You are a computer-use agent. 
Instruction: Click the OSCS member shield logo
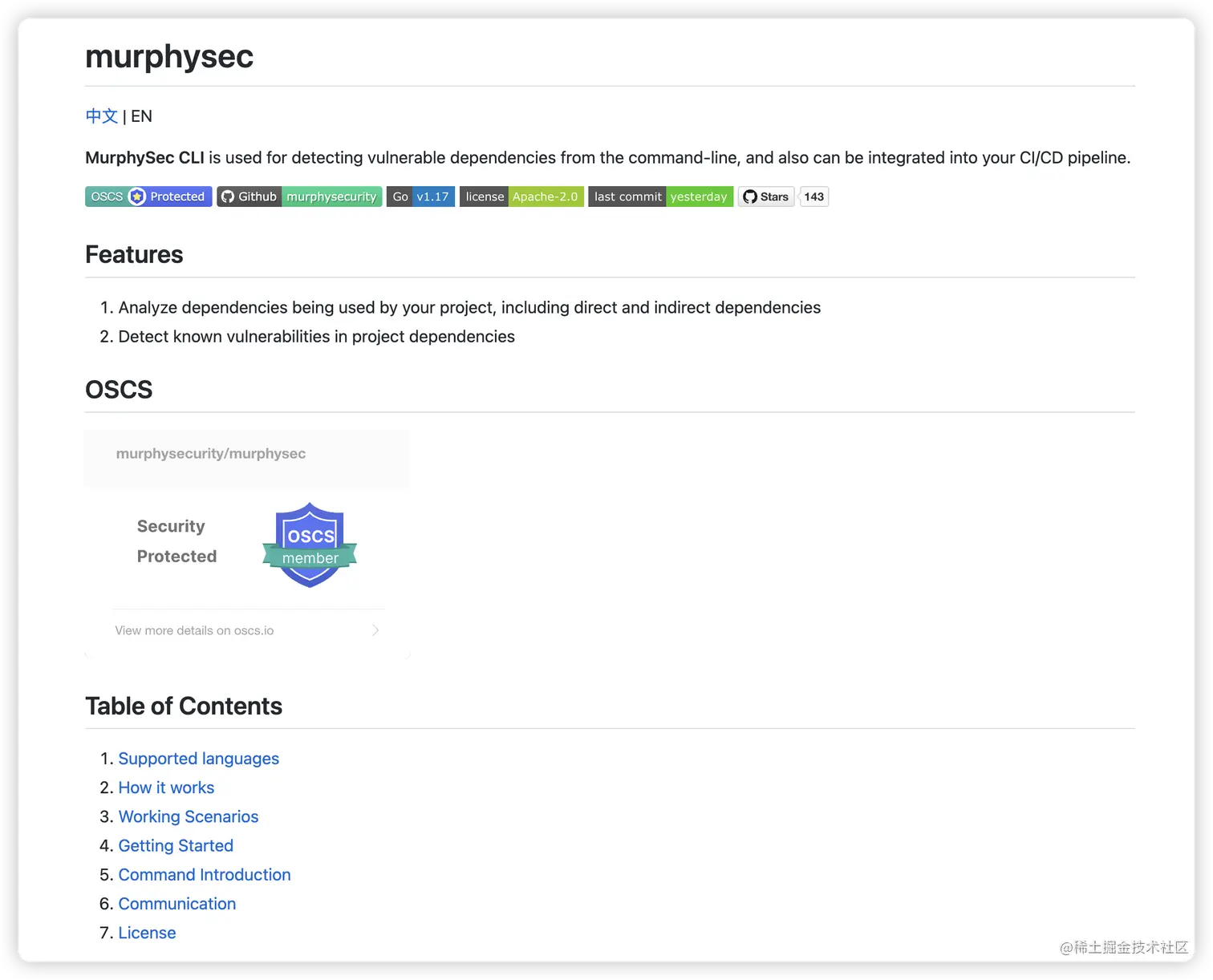coord(310,545)
